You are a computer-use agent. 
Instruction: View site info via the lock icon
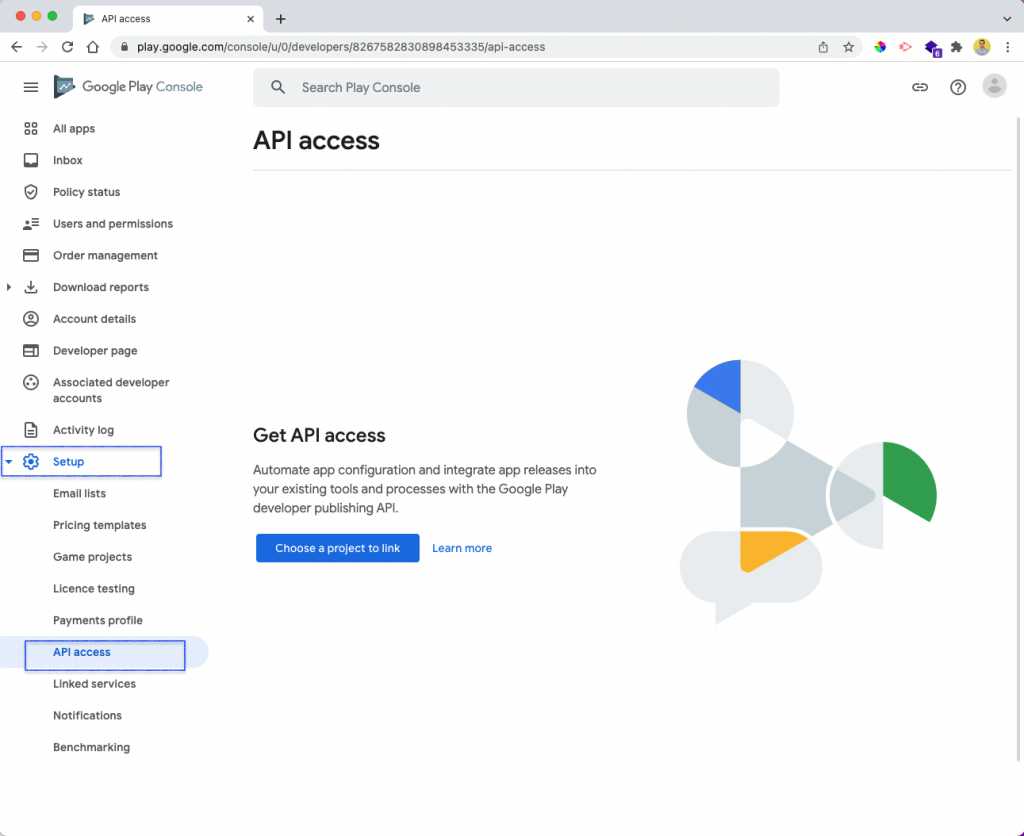(123, 47)
